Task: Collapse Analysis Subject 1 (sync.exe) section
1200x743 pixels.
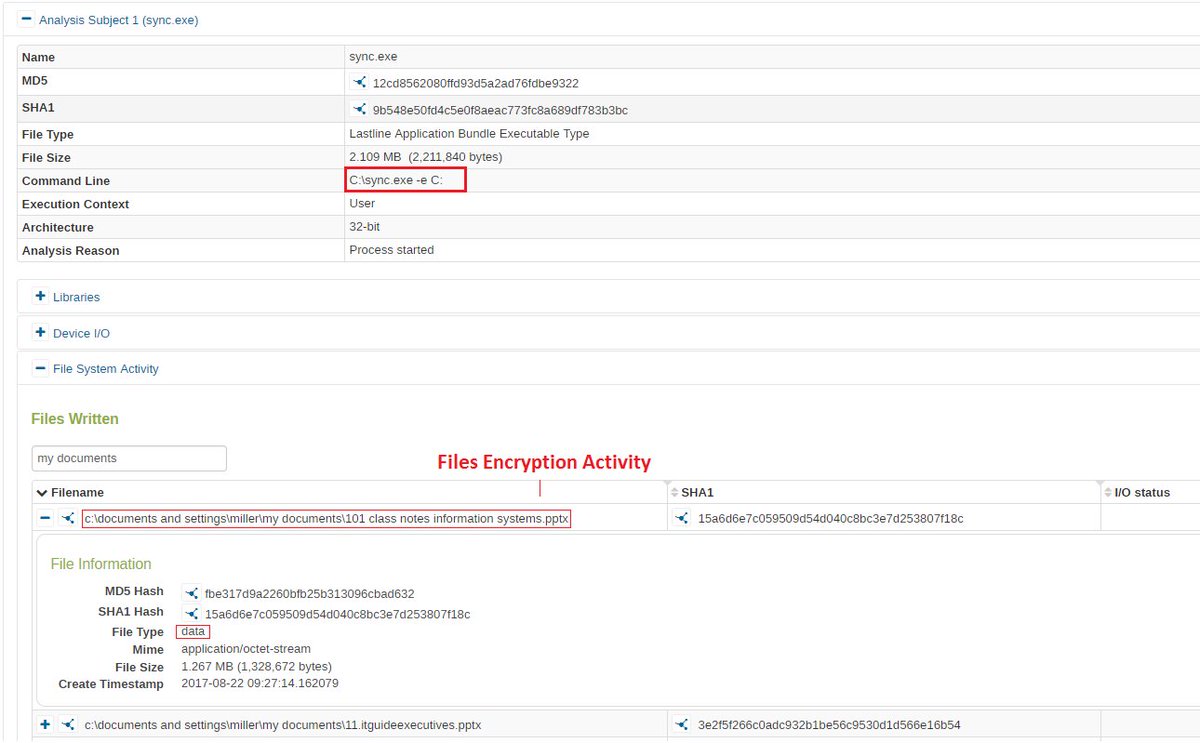Action: point(26,19)
